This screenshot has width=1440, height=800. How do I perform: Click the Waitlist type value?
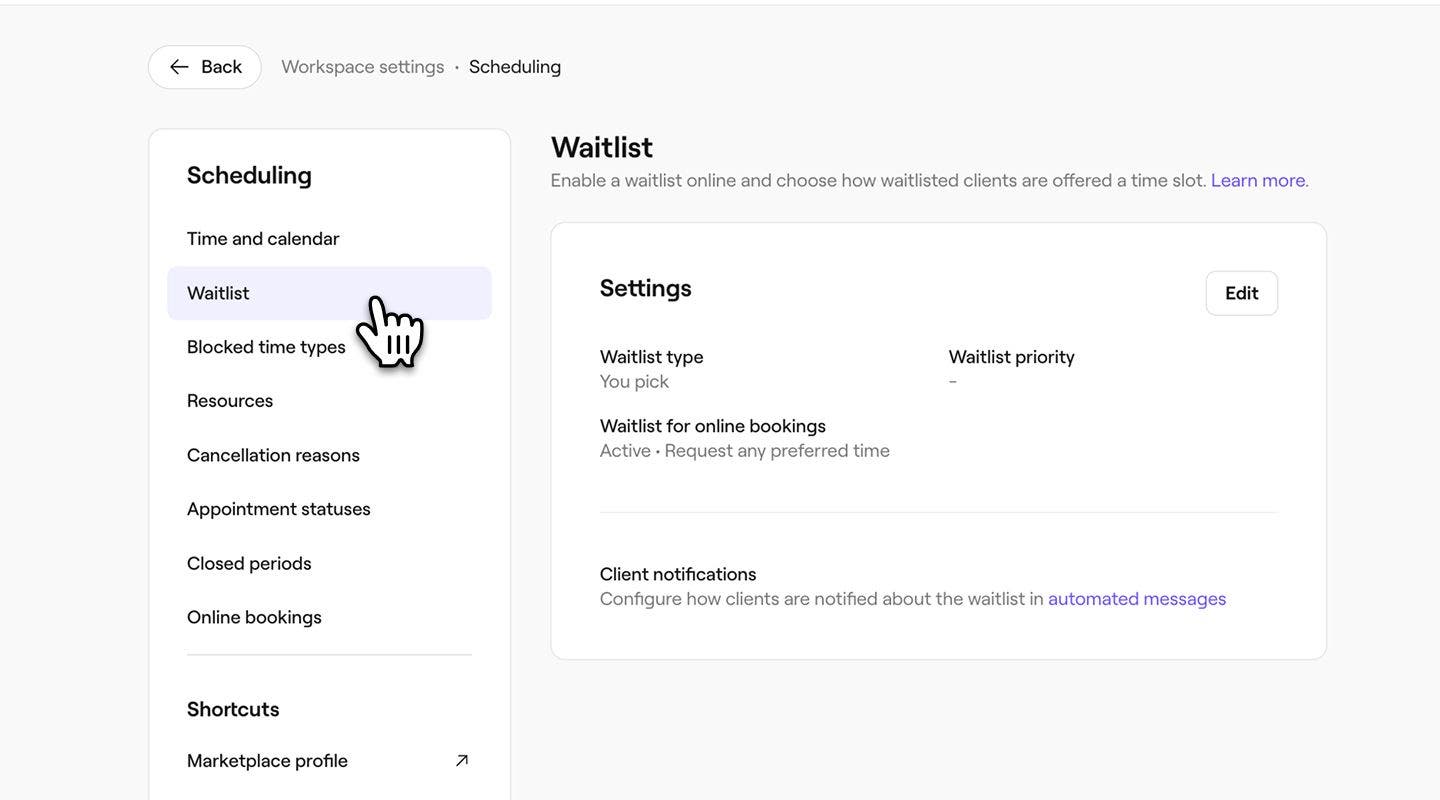(x=634, y=382)
